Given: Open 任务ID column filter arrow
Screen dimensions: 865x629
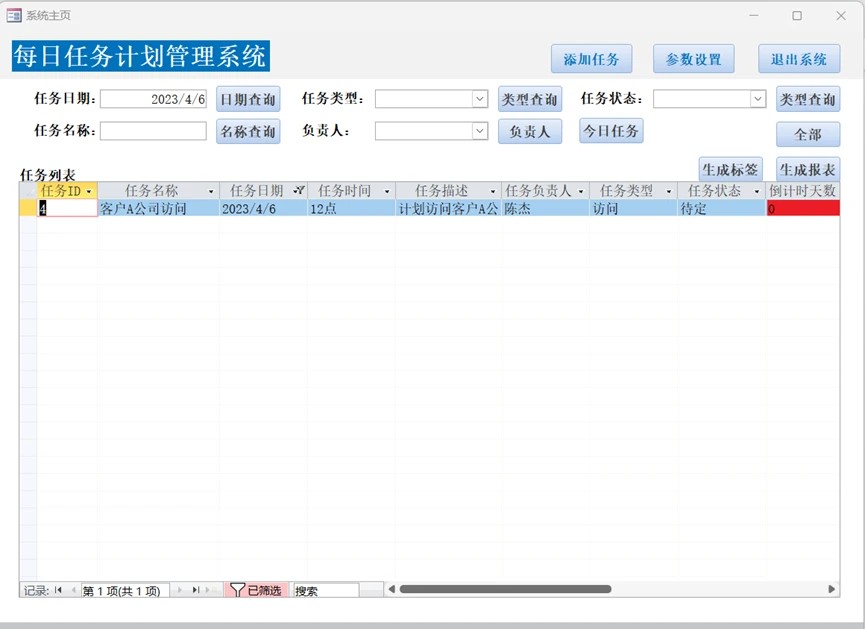Looking at the screenshot, I should [x=89, y=191].
